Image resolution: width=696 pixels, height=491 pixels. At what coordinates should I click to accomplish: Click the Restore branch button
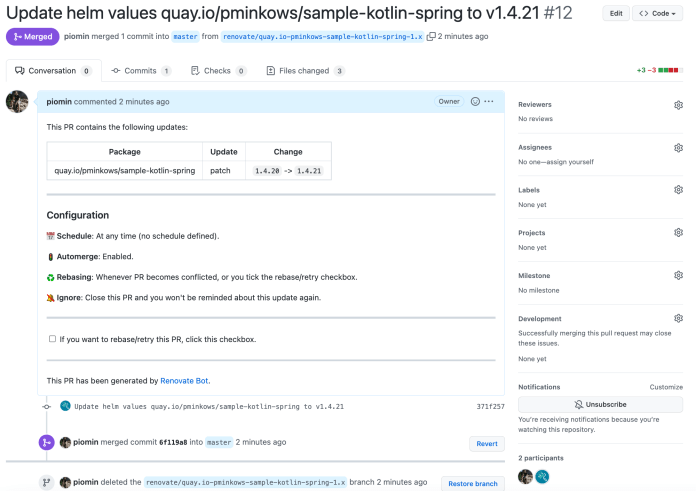click(473, 483)
